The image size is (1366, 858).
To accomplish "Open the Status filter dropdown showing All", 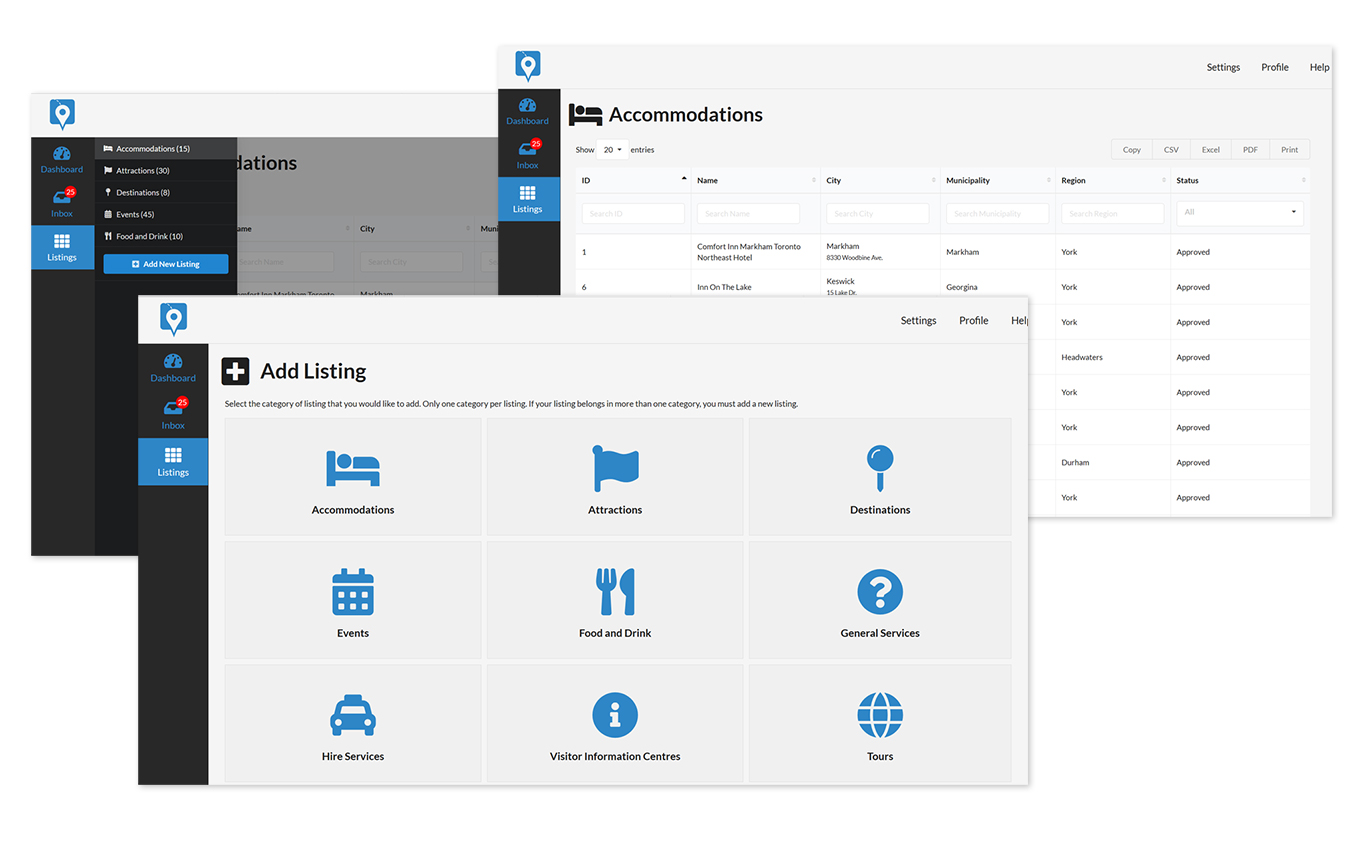I will [1239, 213].
